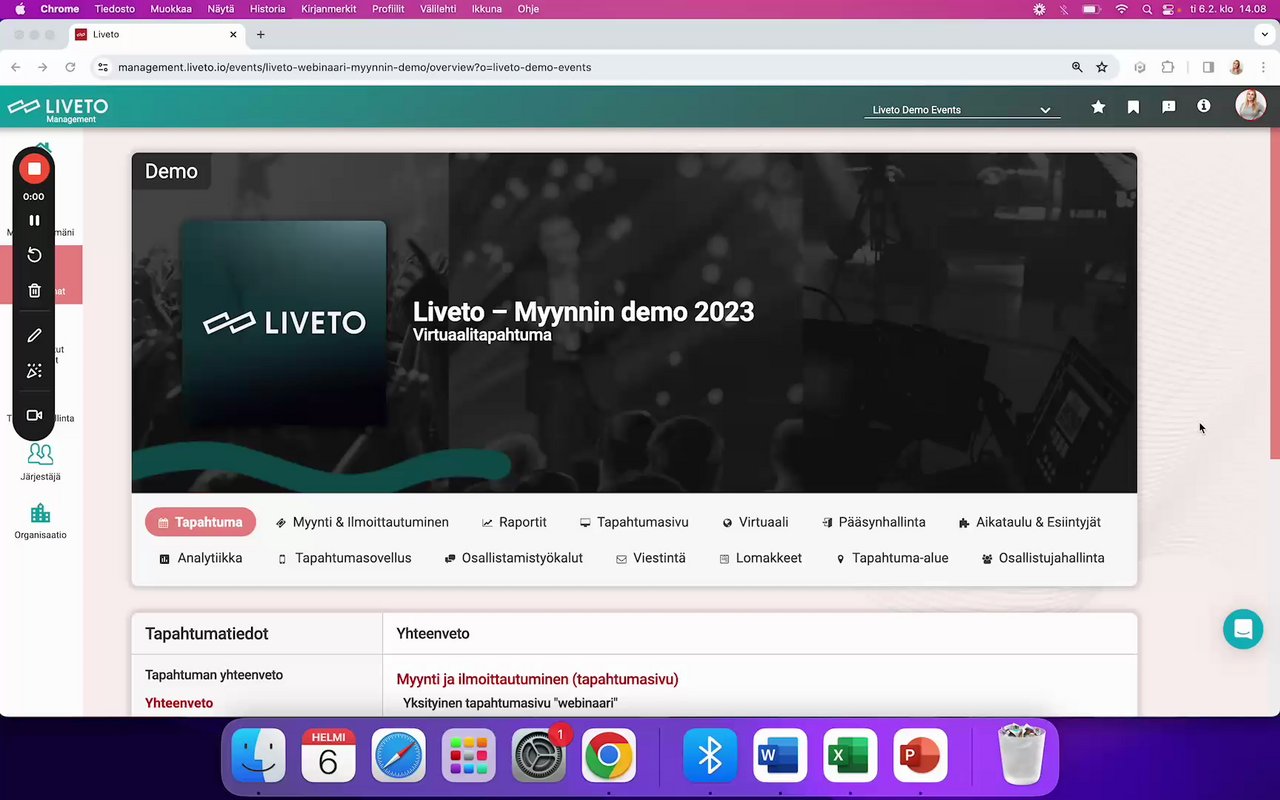Open the info icon in the Liveto header
1280x800 pixels.
click(1204, 106)
